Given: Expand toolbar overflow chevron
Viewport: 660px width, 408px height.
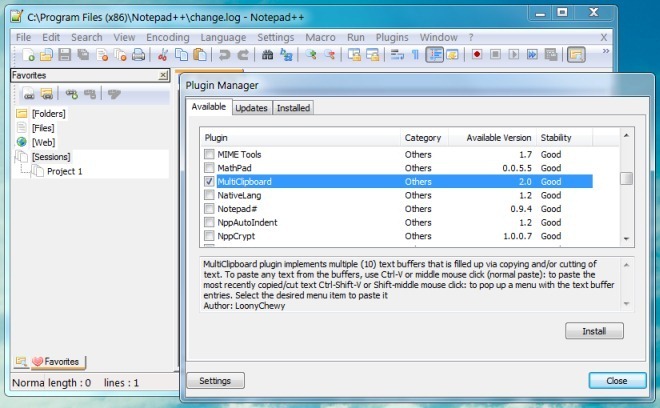Looking at the screenshot, I should (606, 51).
